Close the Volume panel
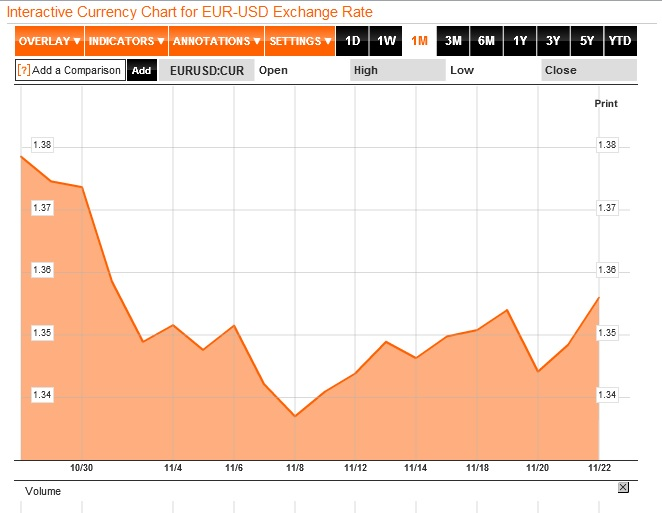Viewport: 662px width, 513px height. click(623, 487)
